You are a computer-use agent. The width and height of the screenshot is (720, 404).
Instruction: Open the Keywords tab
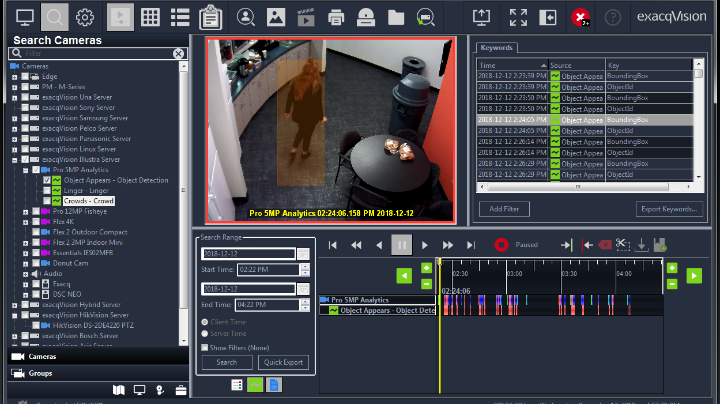click(x=496, y=48)
